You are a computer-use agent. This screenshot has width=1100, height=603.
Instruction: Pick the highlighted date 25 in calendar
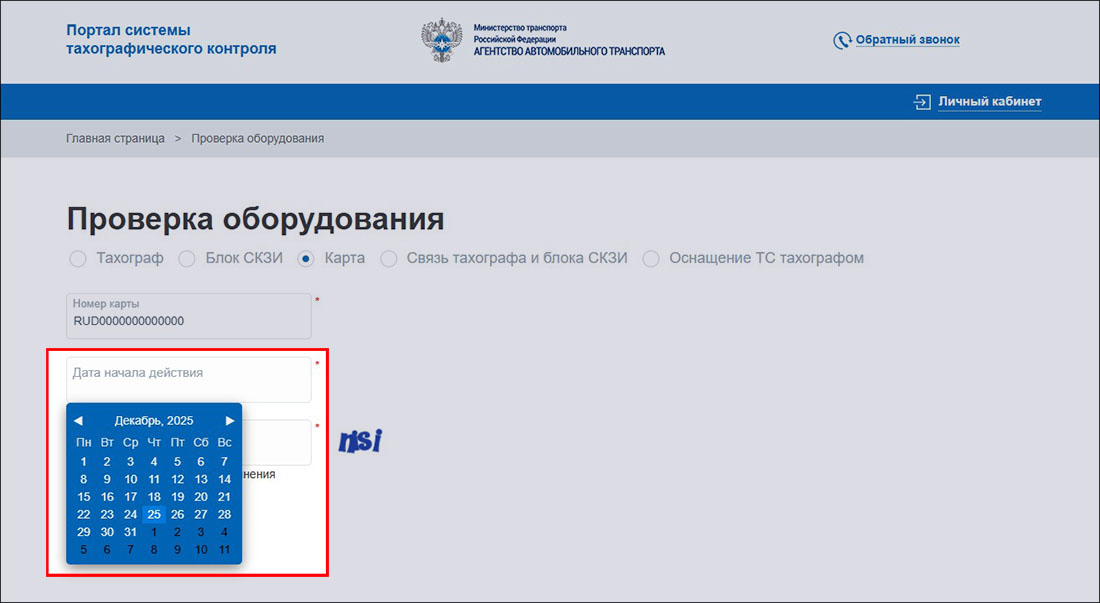(154, 514)
